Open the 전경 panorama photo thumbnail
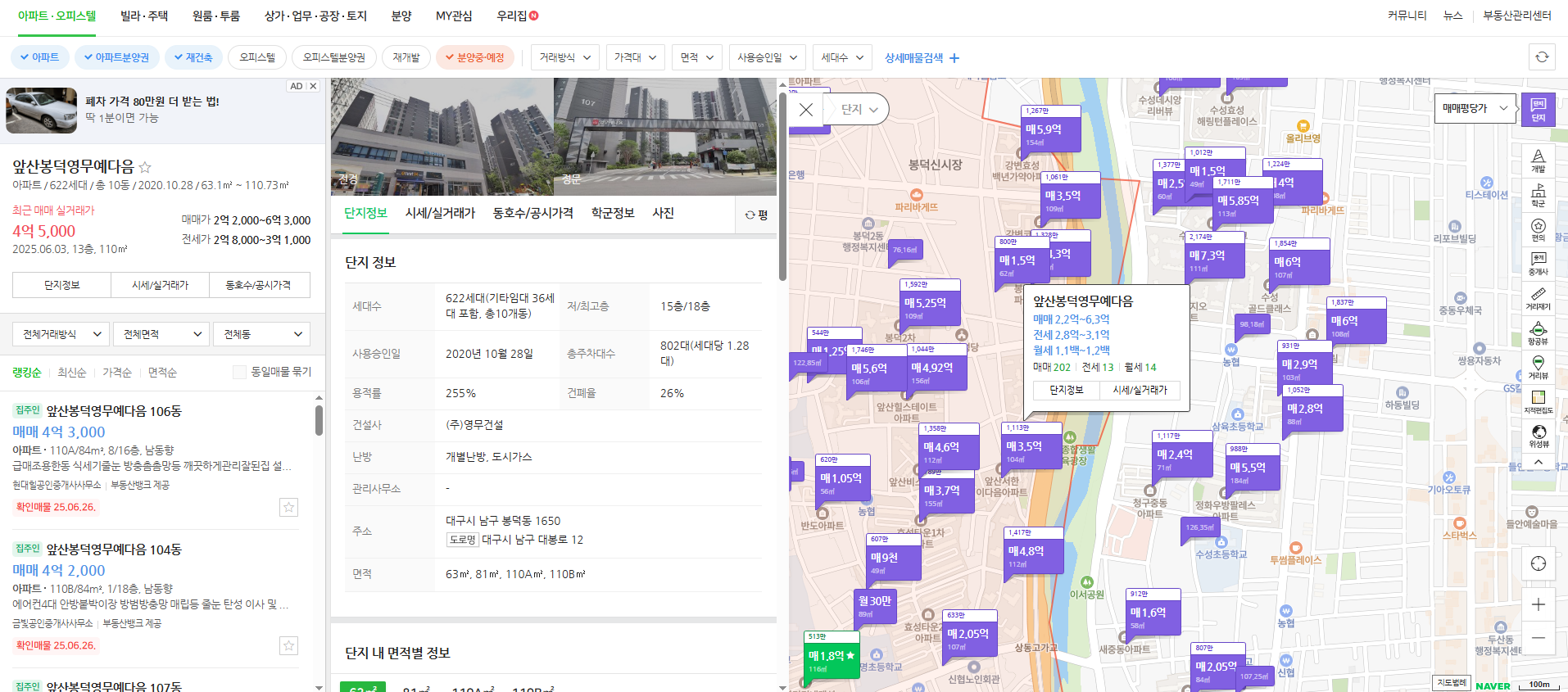This screenshot has height=692, width=1568. tap(442, 137)
